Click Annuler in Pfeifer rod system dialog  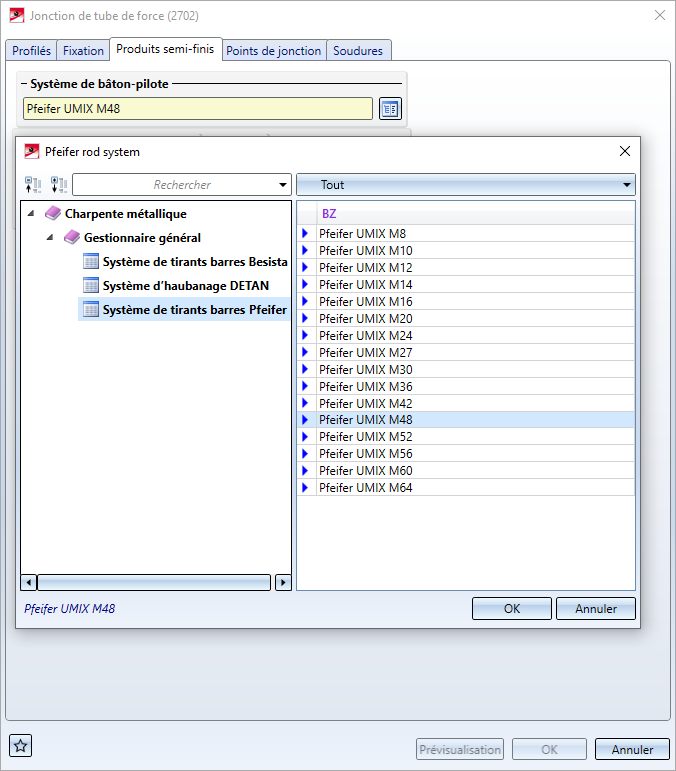click(x=596, y=609)
